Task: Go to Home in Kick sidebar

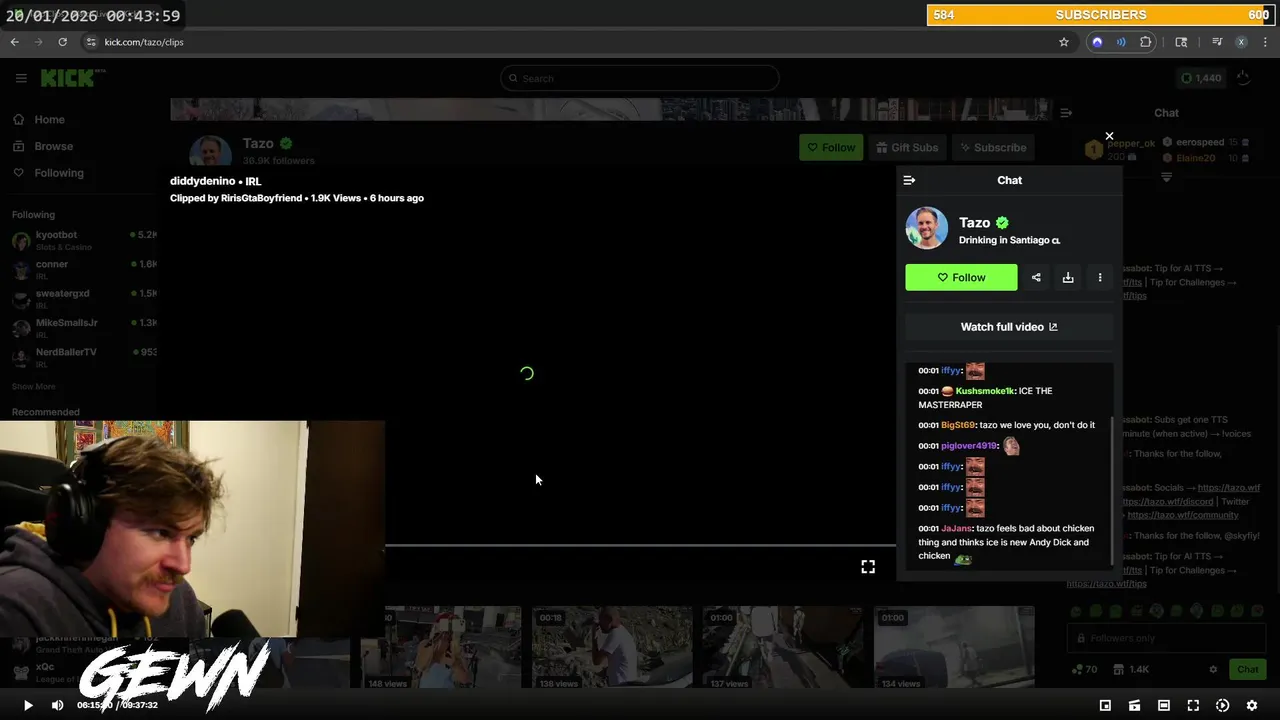Action: [x=39, y=119]
